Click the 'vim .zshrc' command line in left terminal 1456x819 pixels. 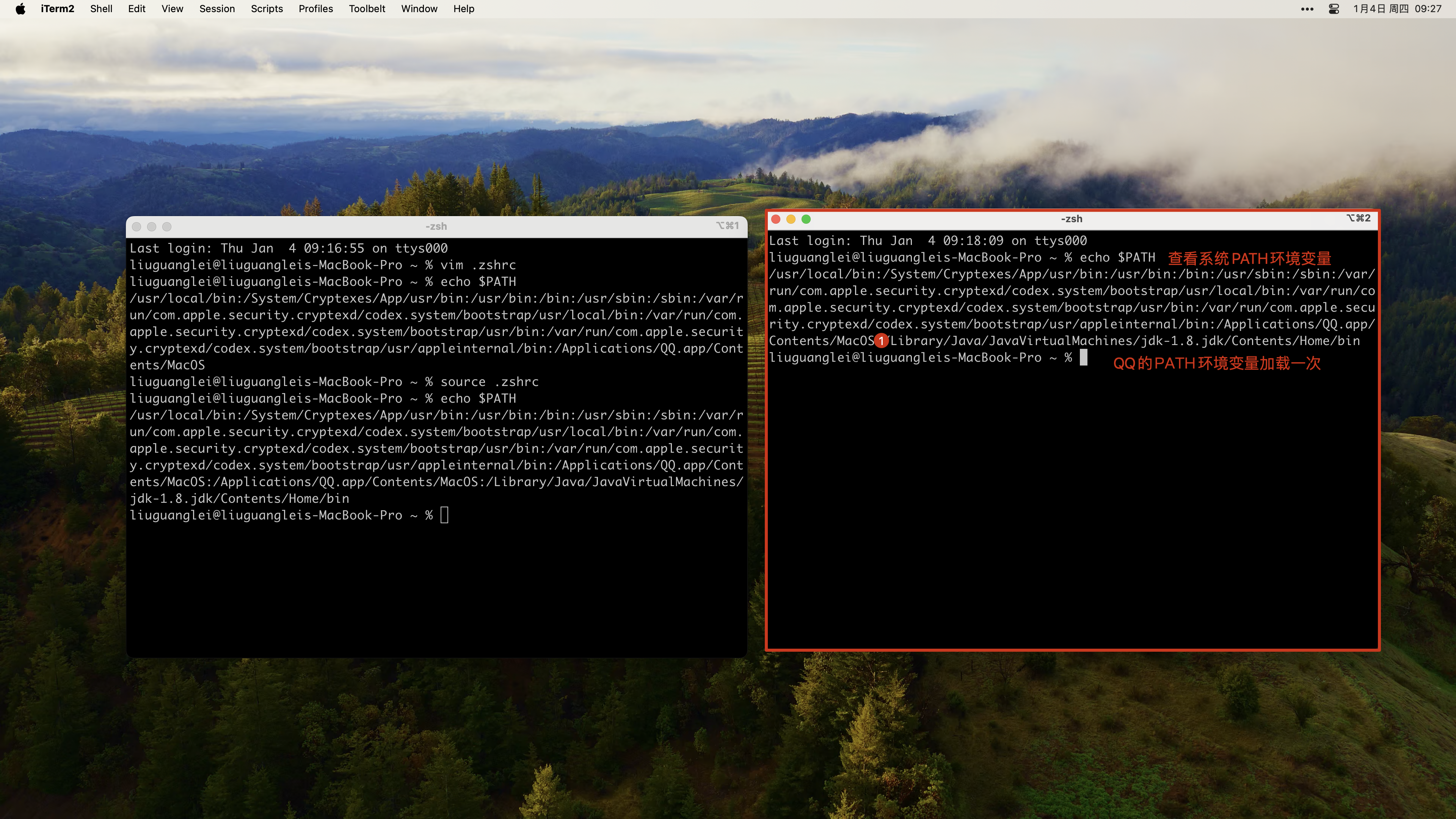(323, 265)
